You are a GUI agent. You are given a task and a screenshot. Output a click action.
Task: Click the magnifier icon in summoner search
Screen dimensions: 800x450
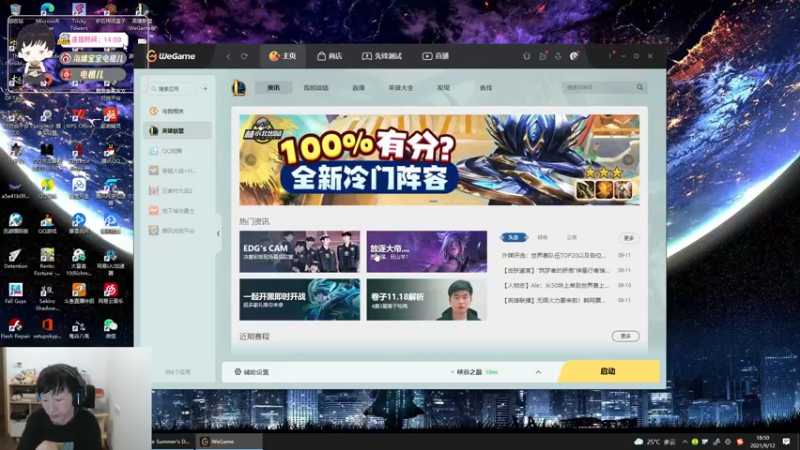coord(640,87)
